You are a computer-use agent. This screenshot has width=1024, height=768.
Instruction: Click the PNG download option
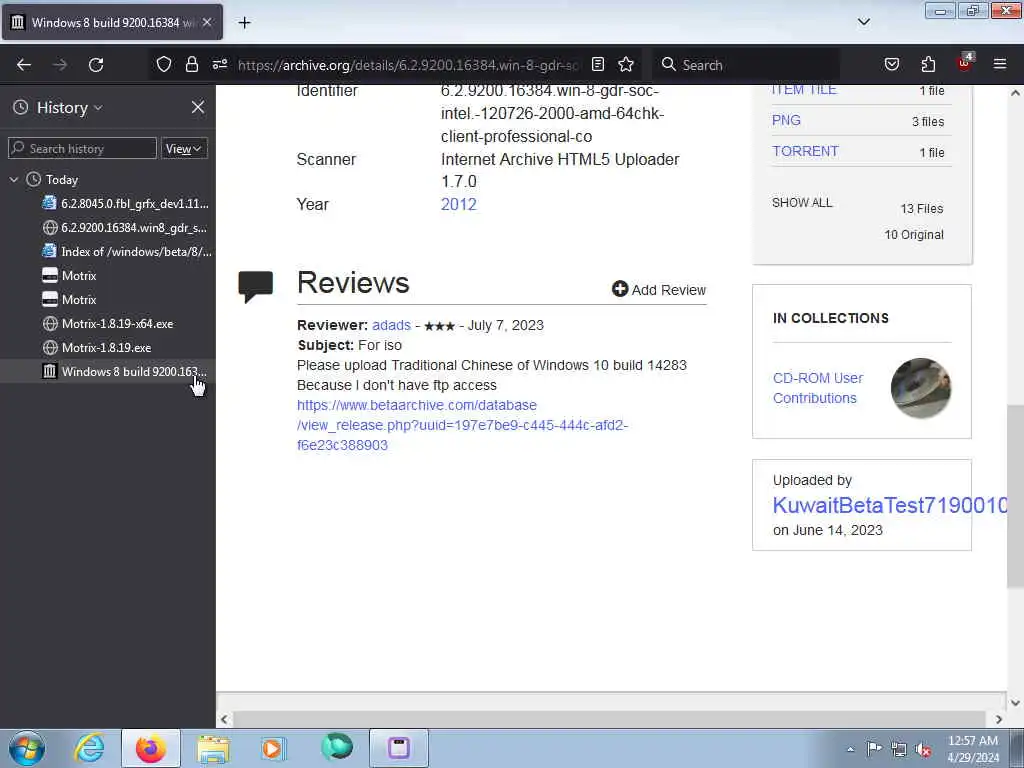pos(786,120)
